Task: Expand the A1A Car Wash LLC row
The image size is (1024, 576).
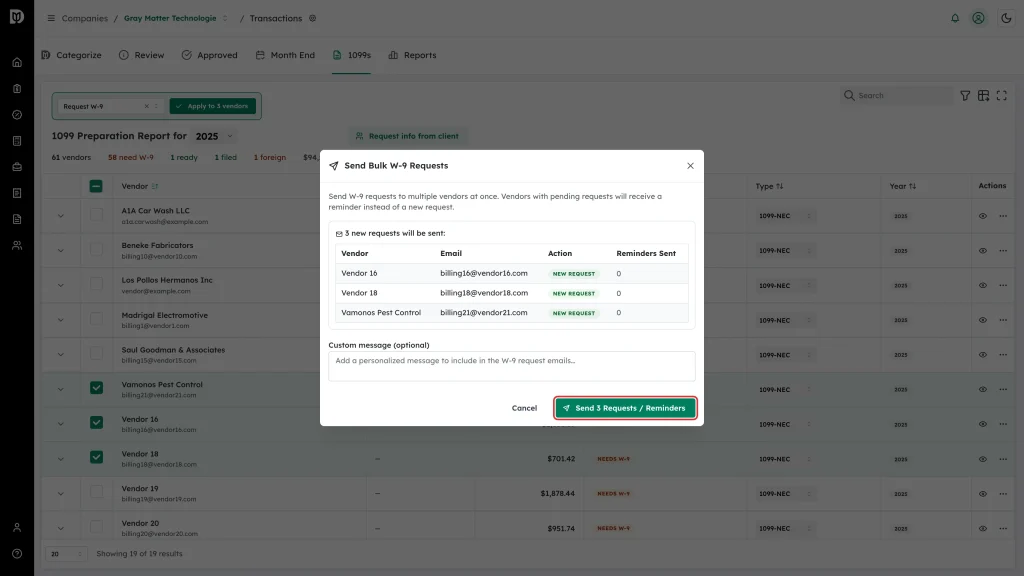Action: pyautogui.click(x=61, y=216)
